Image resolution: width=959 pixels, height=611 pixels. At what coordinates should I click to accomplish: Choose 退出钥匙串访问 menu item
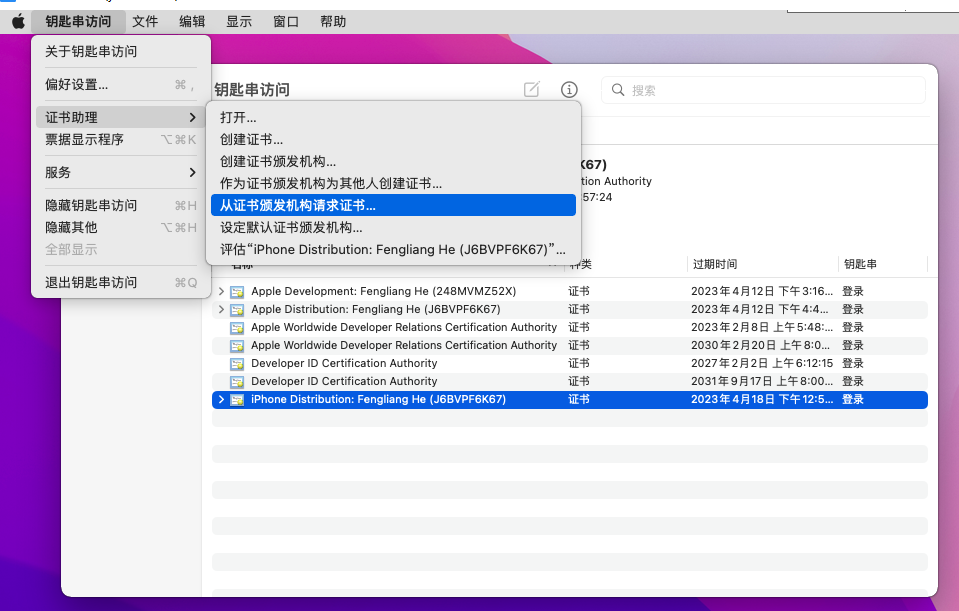pos(91,282)
